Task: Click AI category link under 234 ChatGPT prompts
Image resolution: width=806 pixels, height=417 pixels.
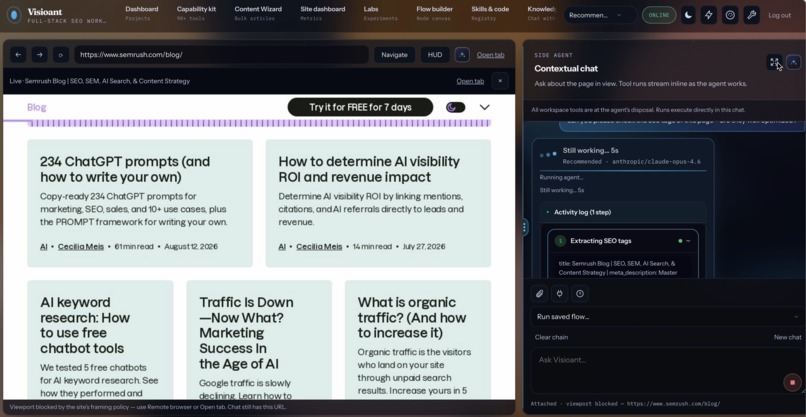Action: click(x=44, y=246)
